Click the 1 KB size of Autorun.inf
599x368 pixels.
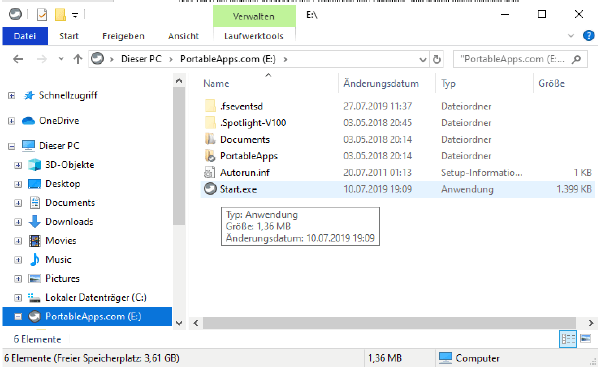click(583, 173)
